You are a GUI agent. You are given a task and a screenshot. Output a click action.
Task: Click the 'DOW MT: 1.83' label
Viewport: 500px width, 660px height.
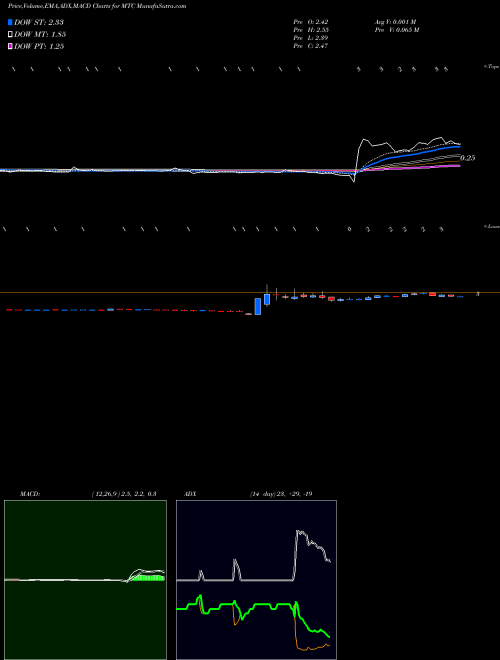pos(40,35)
